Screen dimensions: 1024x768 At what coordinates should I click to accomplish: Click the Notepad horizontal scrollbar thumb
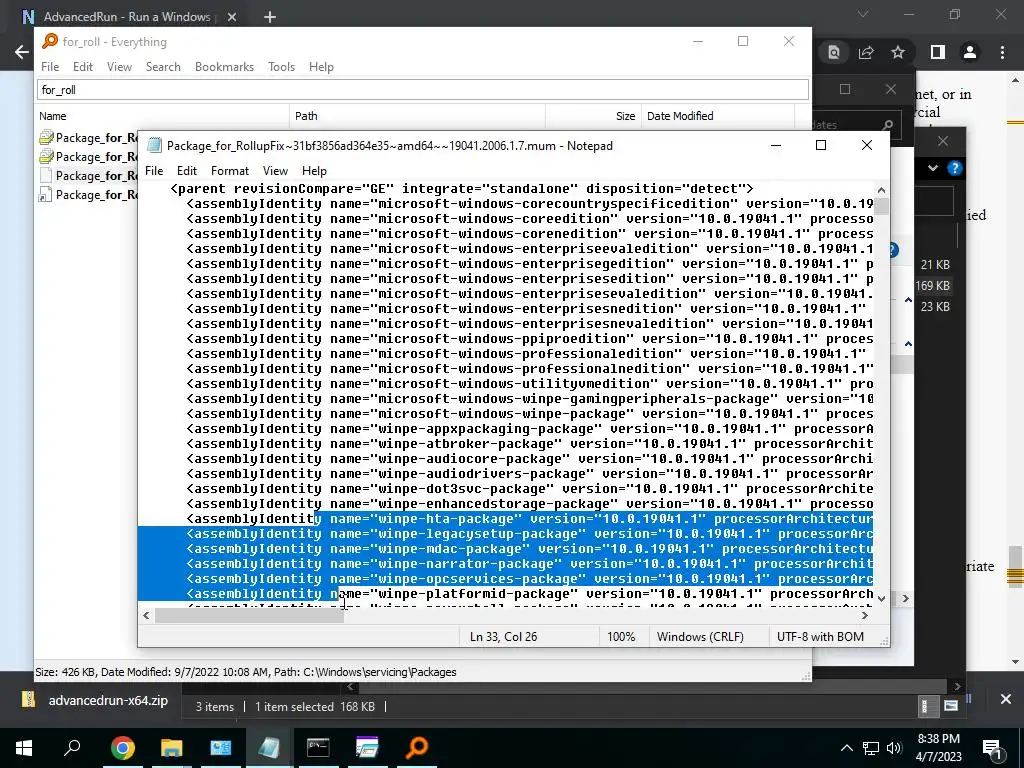tap(249, 615)
